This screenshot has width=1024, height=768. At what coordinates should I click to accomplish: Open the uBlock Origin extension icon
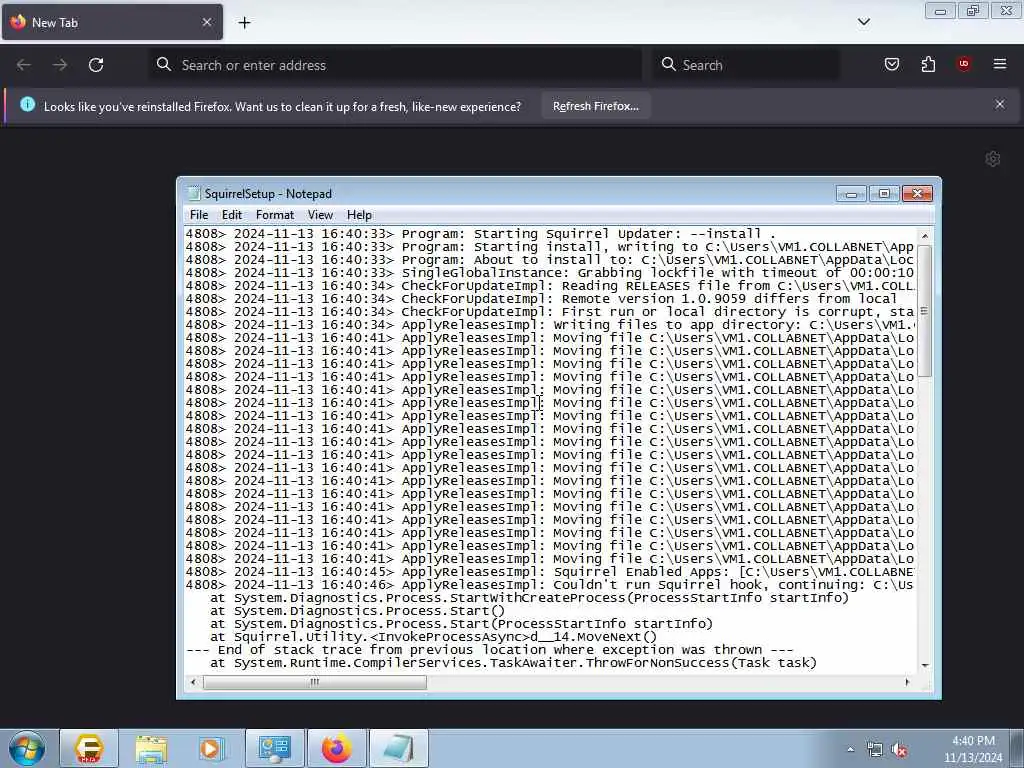(963, 64)
